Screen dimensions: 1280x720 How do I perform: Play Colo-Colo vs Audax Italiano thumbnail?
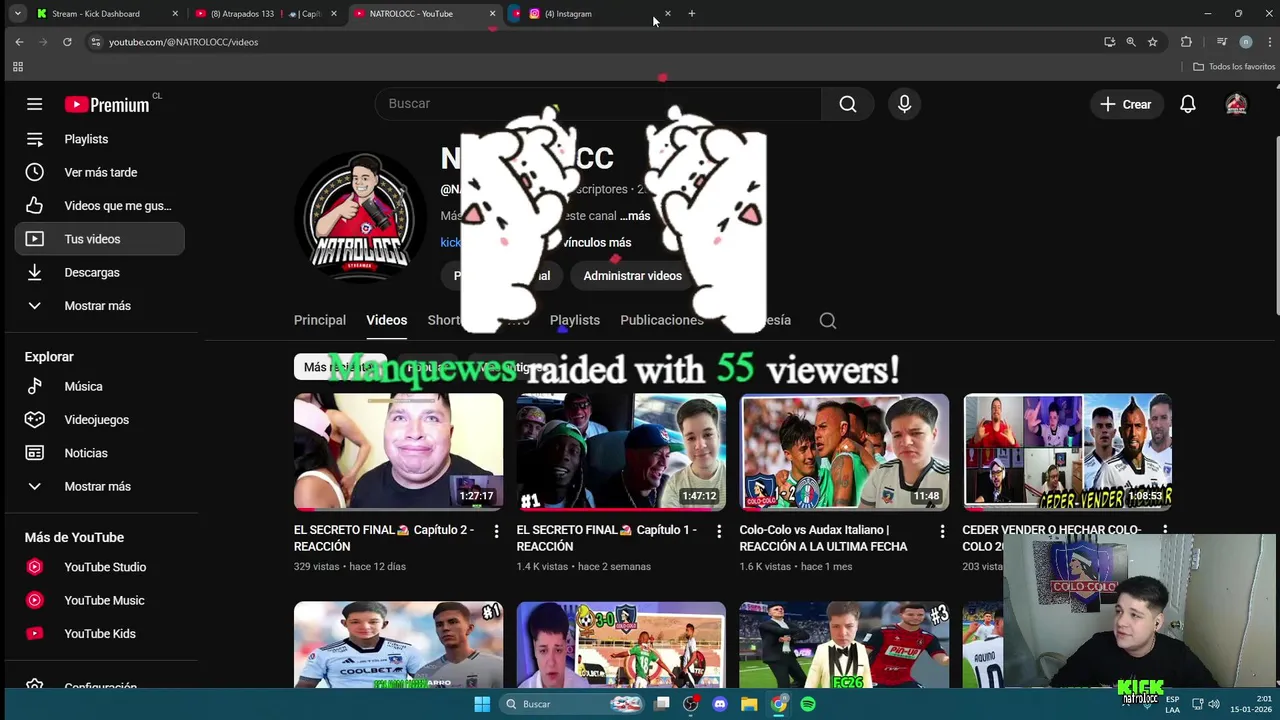coord(844,452)
